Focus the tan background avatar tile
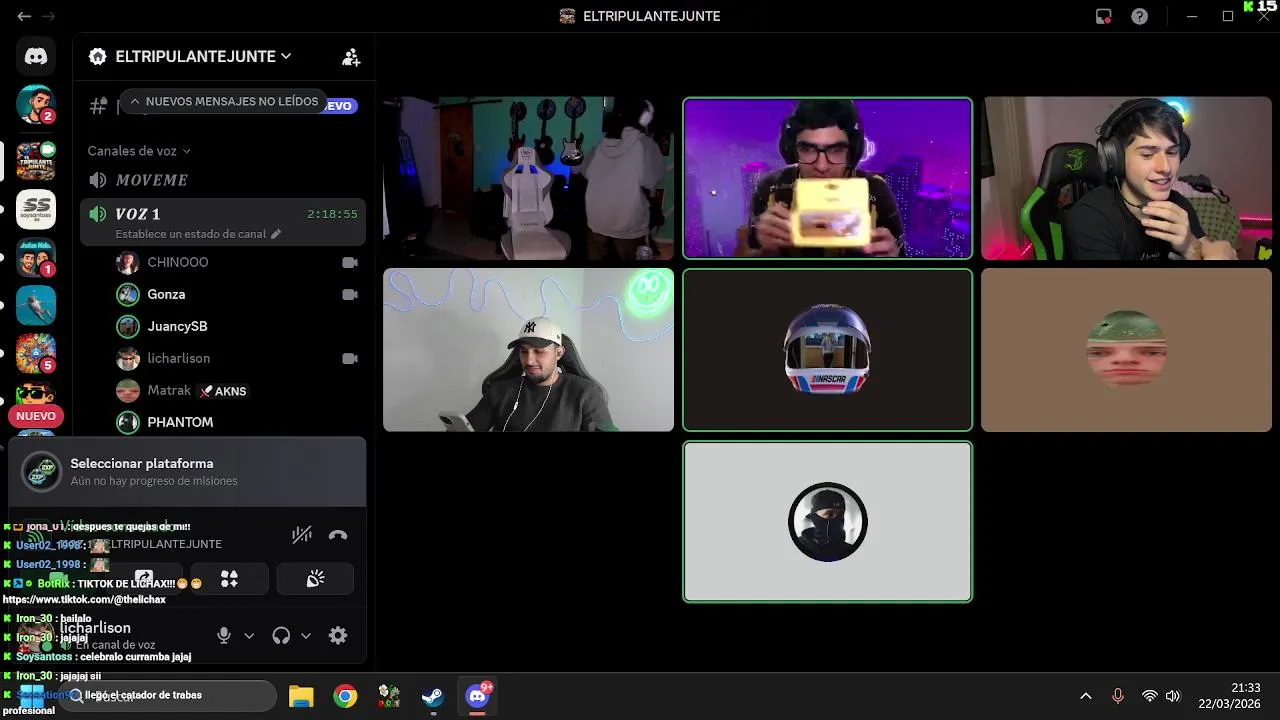 (1126, 350)
